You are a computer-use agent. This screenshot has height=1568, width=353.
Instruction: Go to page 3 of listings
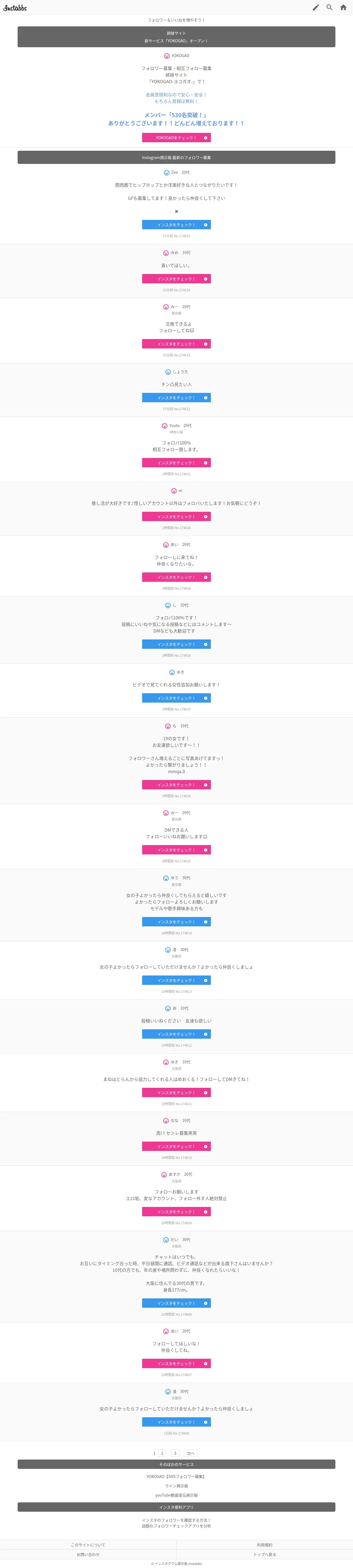click(175, 1454)
